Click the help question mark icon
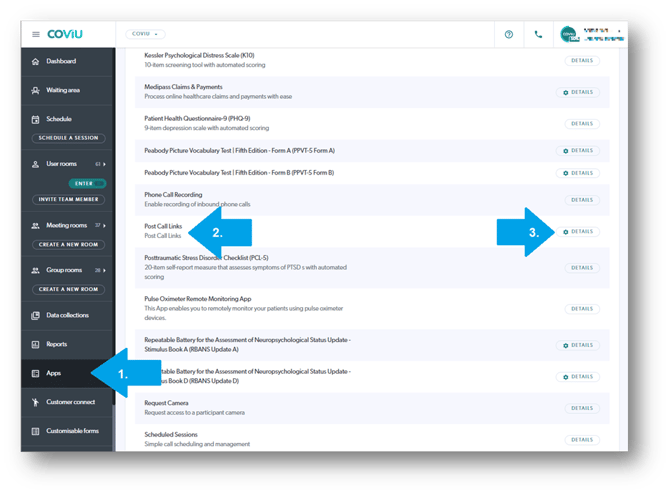Image resolution: width=670 pixels, height=494 pixels. click(509, 34)
